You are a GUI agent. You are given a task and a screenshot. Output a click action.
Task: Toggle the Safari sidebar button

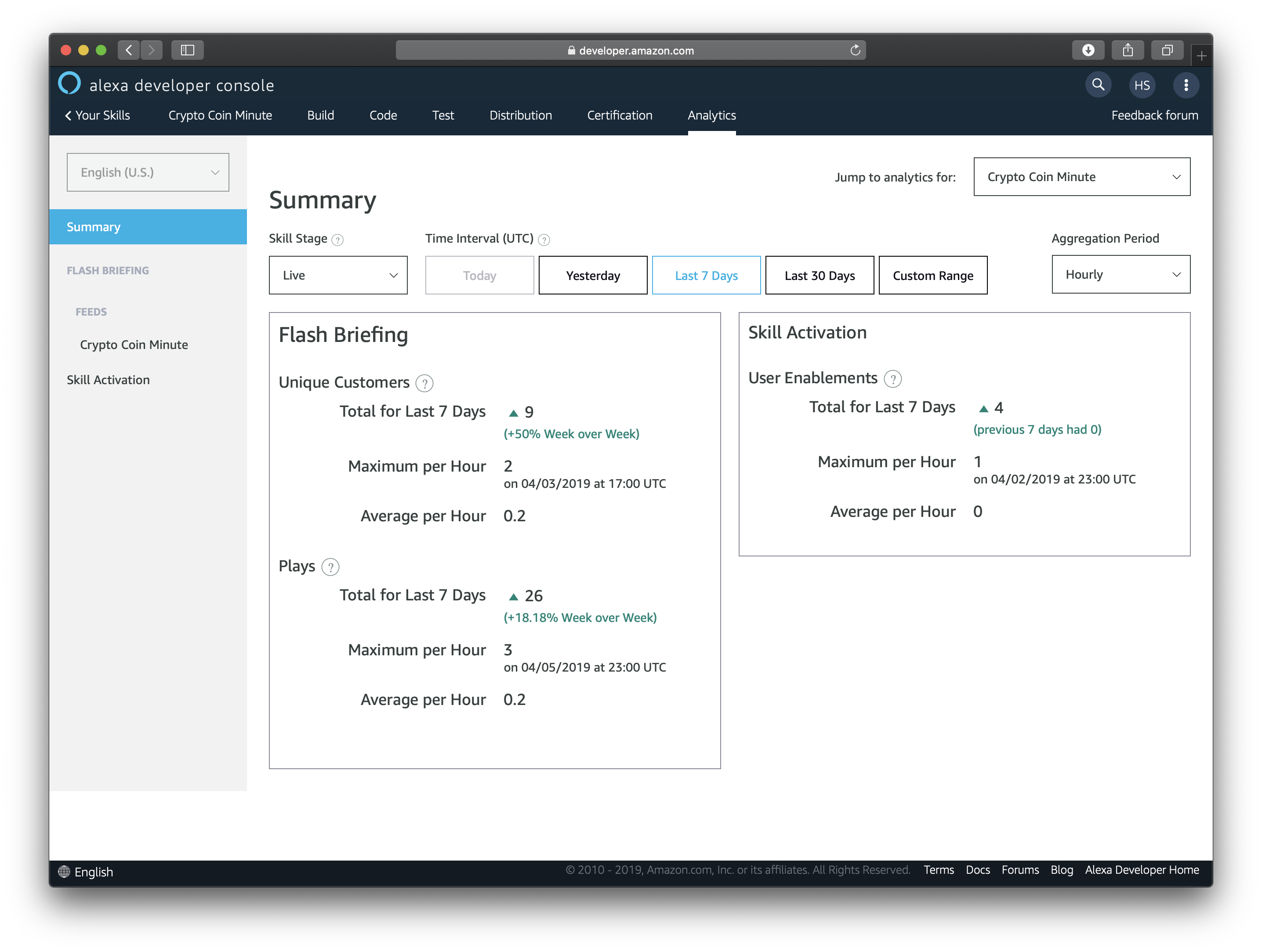[x=188, y=50]
